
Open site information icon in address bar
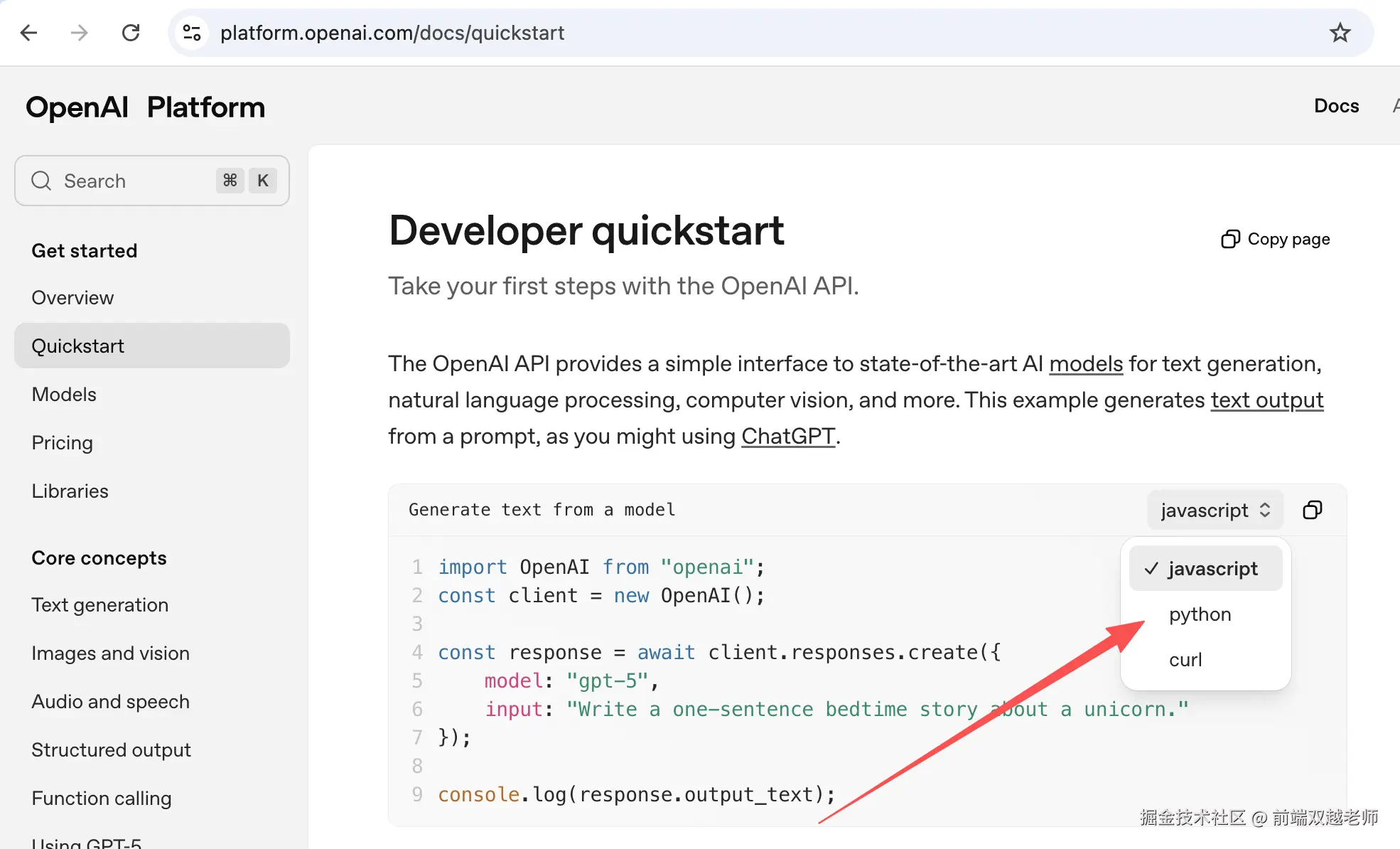click(192, 33)
